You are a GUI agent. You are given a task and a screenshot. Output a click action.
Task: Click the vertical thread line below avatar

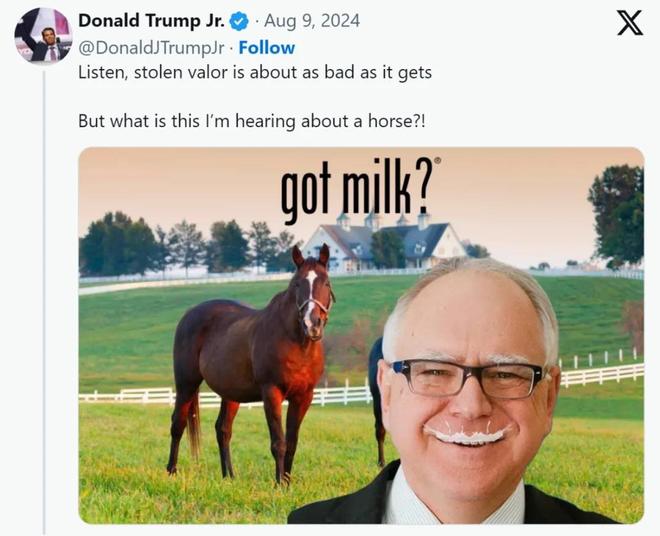44,301
